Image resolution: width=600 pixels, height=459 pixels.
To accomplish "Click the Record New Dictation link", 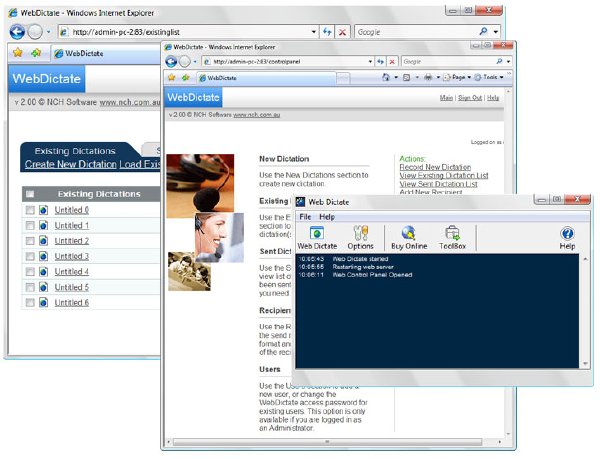I will point(435,167).
